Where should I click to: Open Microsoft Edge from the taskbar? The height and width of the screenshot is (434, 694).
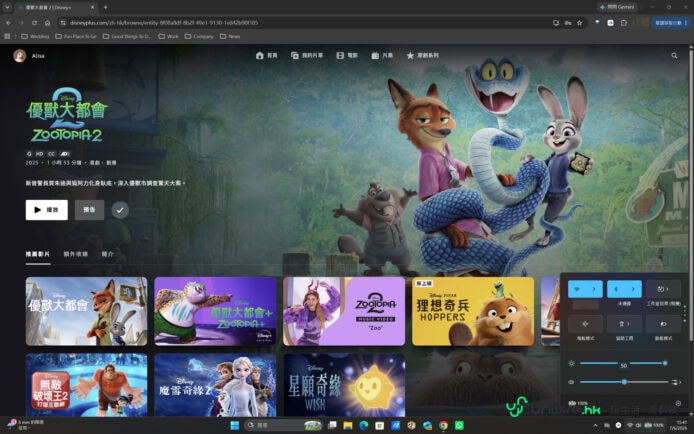point(364,426)
